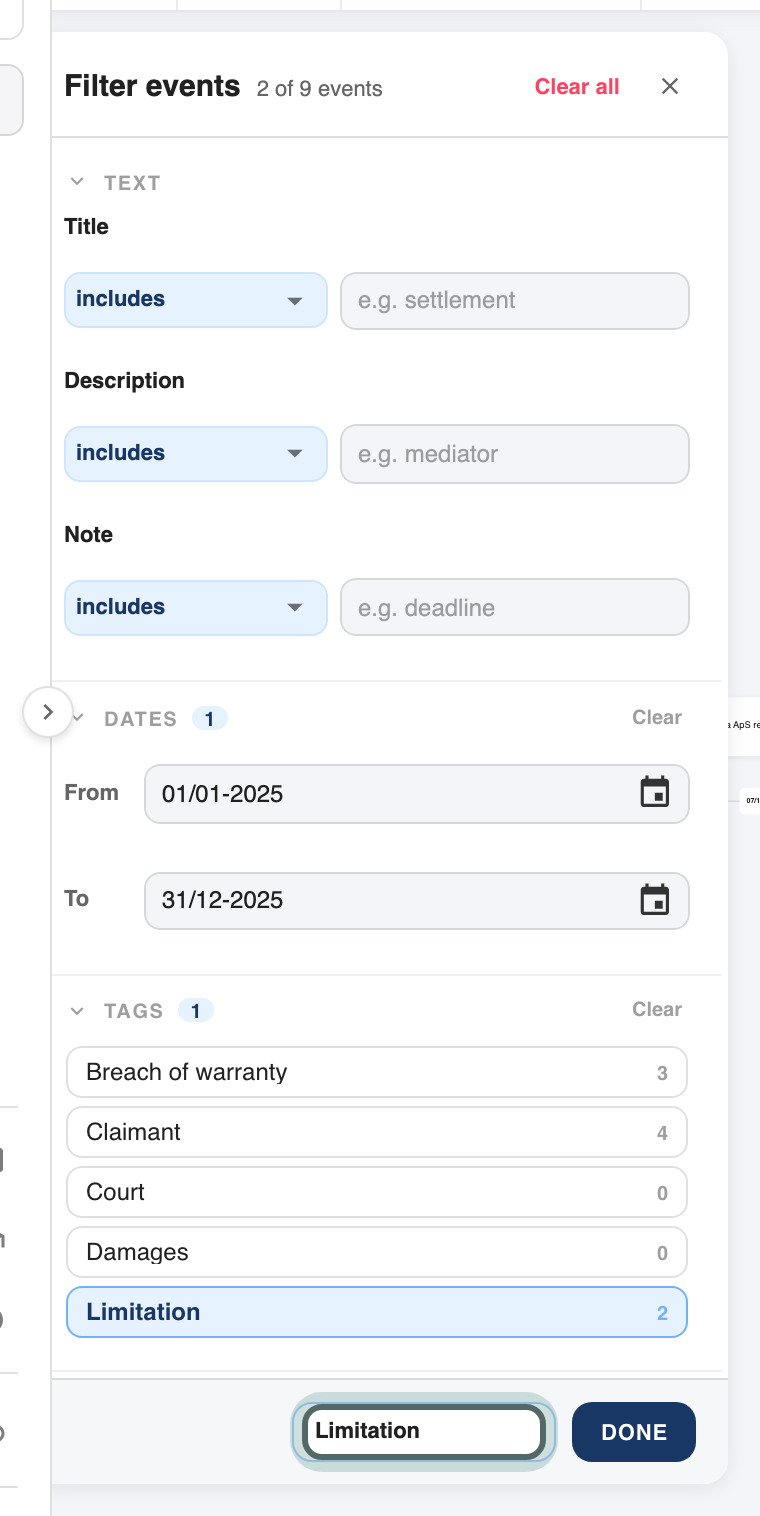Image resolution: width=760 pixels, height=1516 pixels.
Task: Focus the Note text field
Action: click(x=515, y=608)
